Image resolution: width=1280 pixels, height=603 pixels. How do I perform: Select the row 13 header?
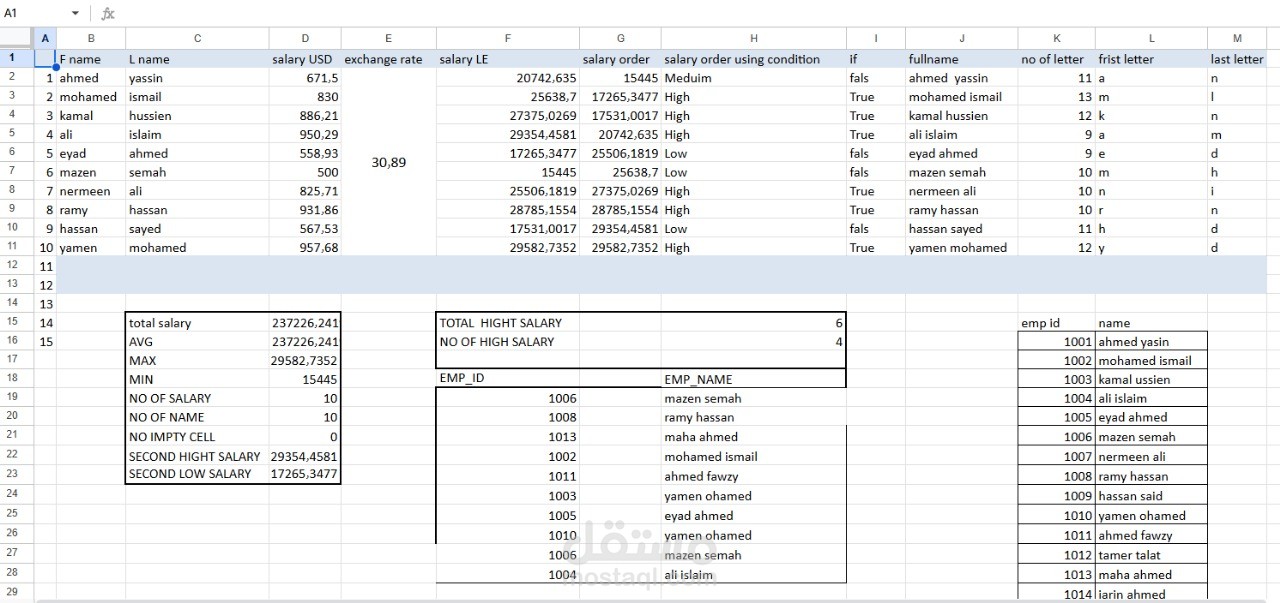17,285
